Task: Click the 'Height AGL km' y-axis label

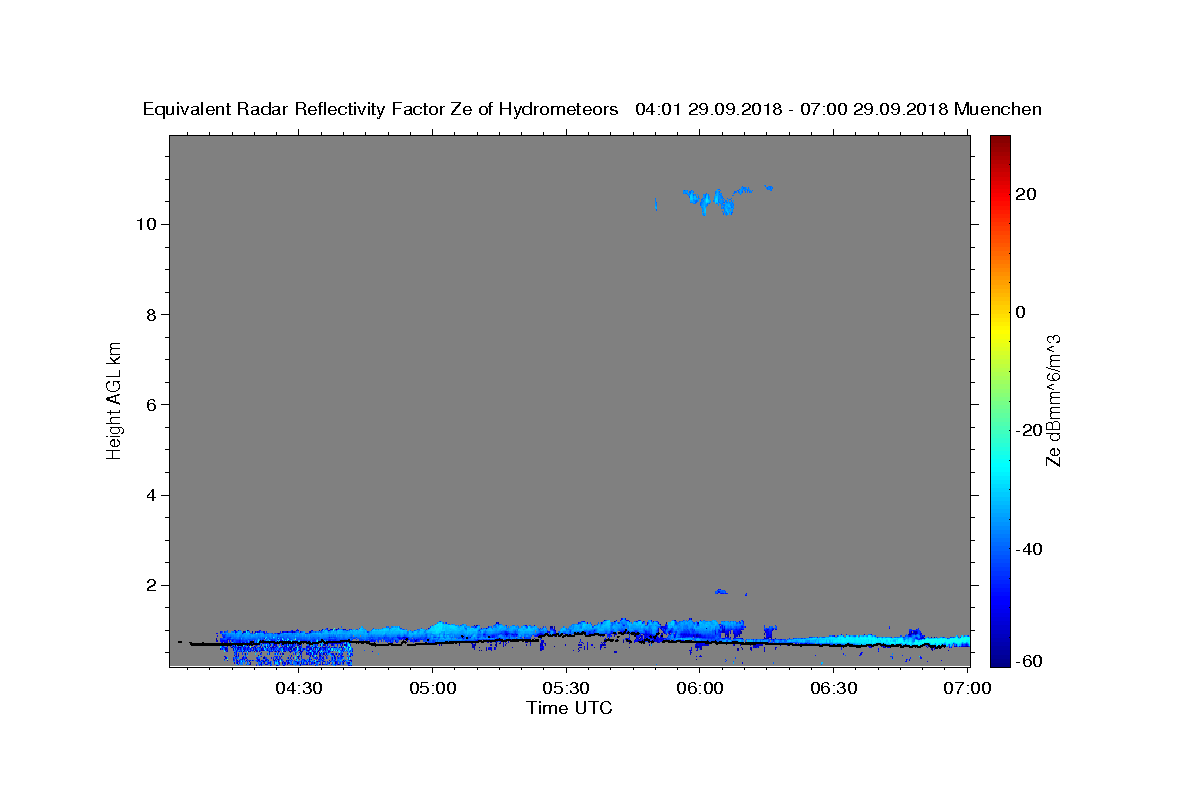Action: click(x=114, y=400)
